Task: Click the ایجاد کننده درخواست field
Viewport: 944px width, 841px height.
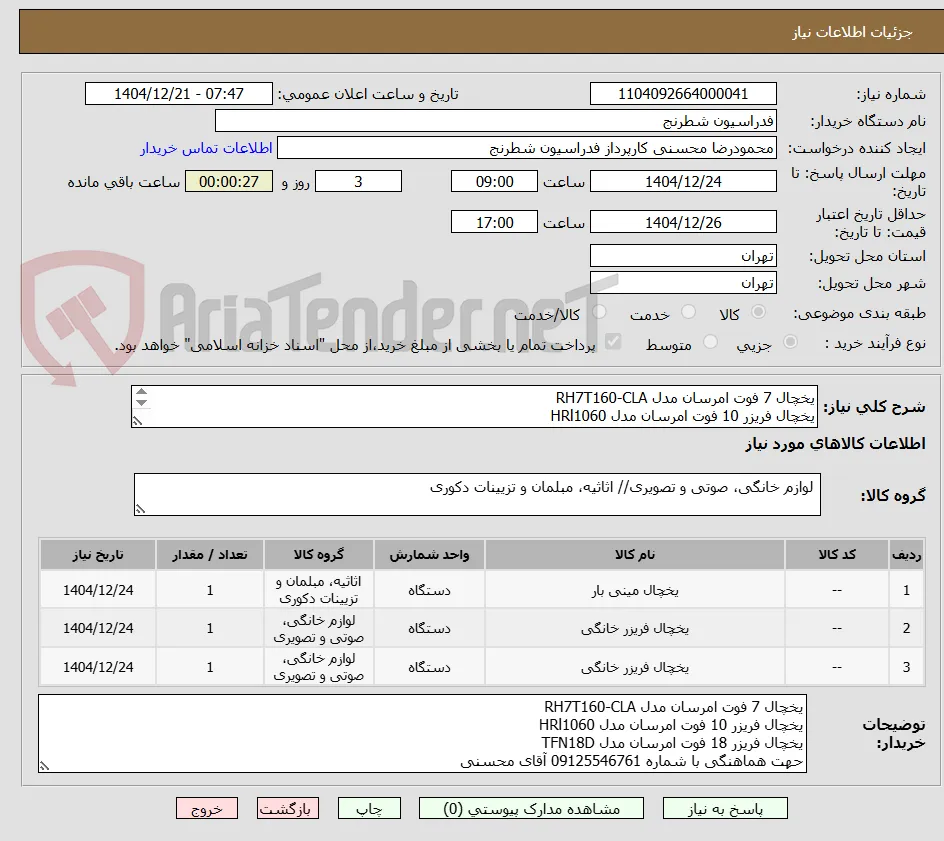Action: 527,148
